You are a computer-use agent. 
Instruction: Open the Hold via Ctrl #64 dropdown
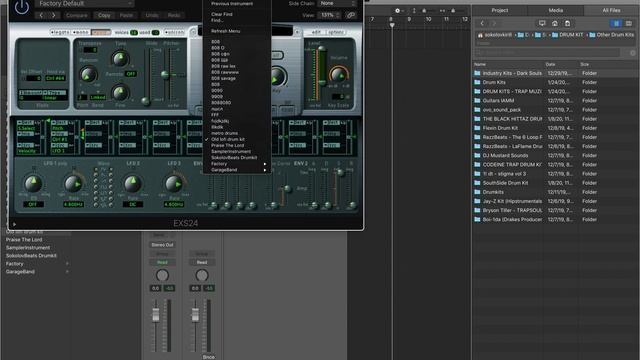click(x=55, y=78)
